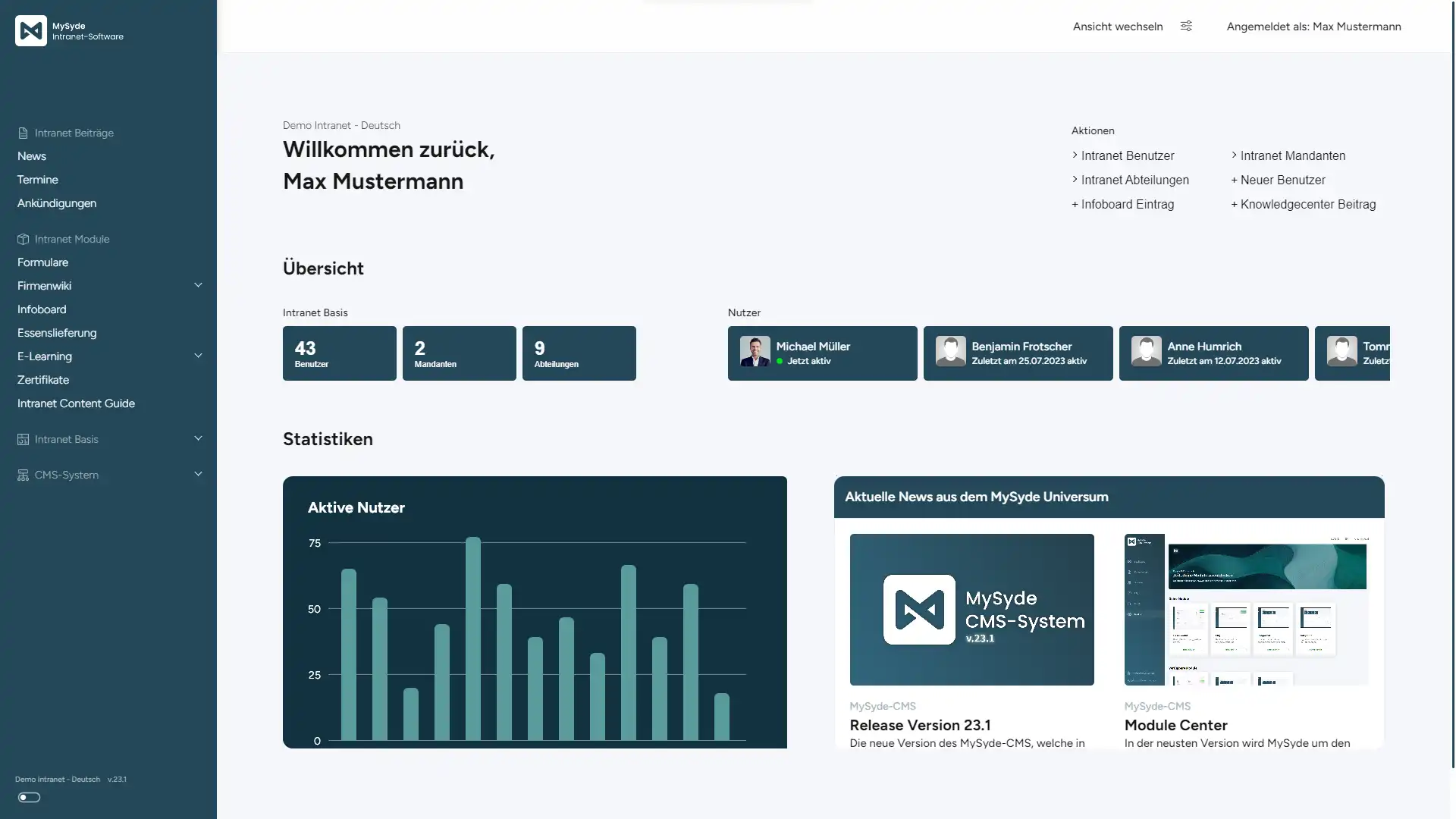Click the CMS-System sidebar icon
Screen dimensions: 1456x819
(x=23, y=475)
